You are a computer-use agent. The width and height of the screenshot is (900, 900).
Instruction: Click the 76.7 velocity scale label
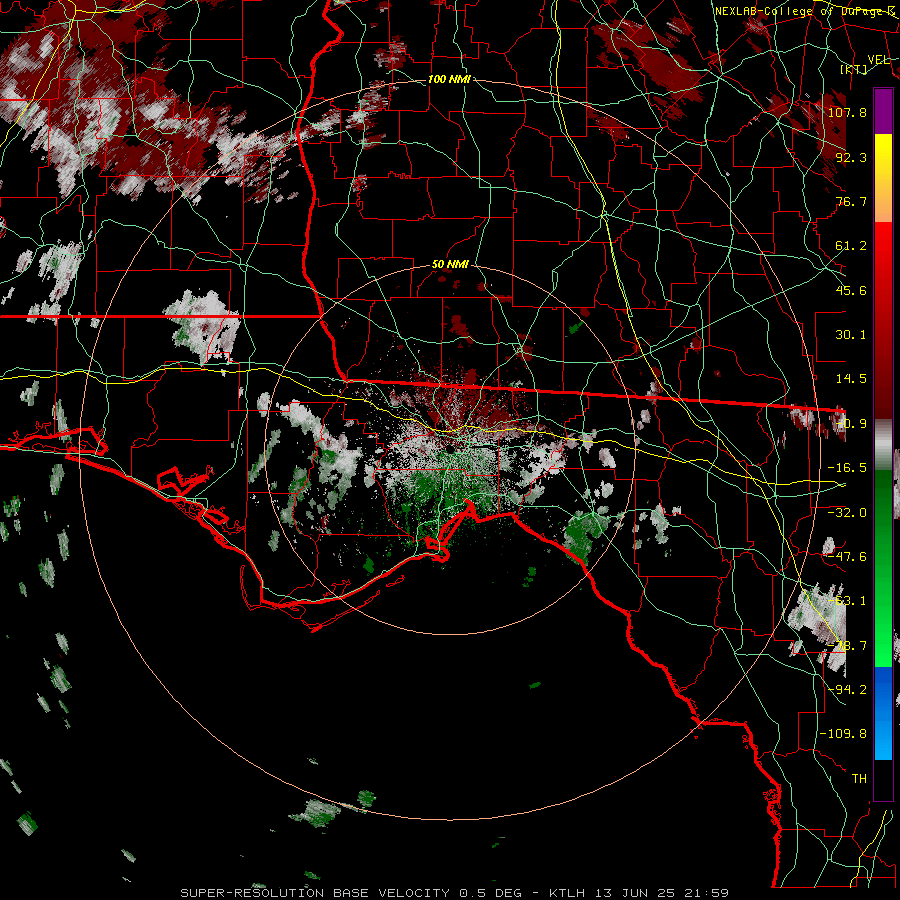(851, 201)
